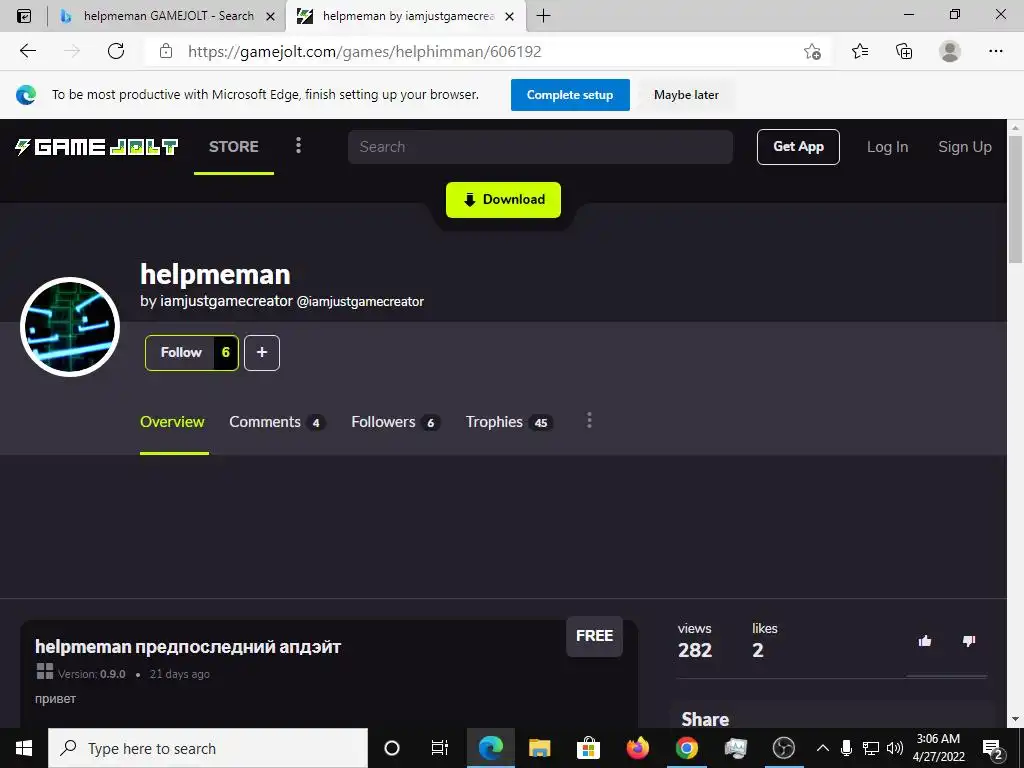Click the Share heading in sidebar
Viewport: 1024px width, 768px height.
pyautogui.click(x=705, y=720)
